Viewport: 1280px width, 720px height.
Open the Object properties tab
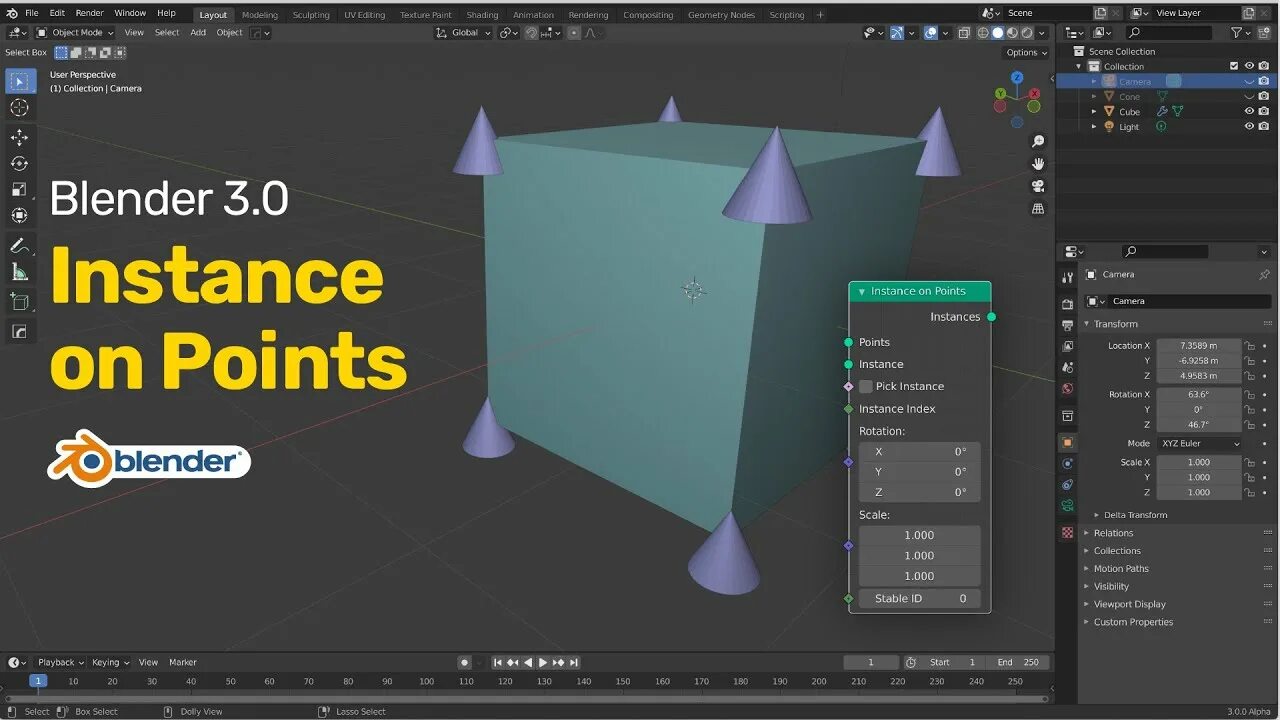tap(1067, 442)
